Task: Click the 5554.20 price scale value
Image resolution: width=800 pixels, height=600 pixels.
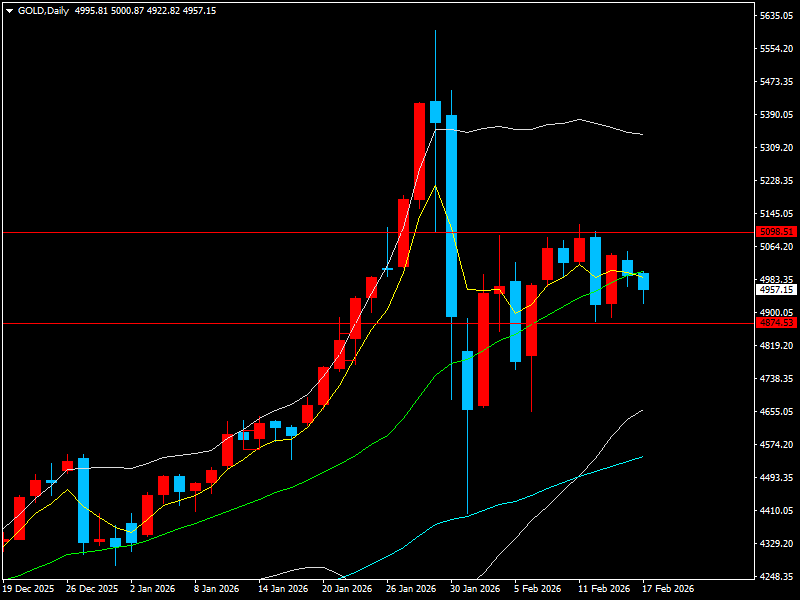Action: click(x=777, y=49)
